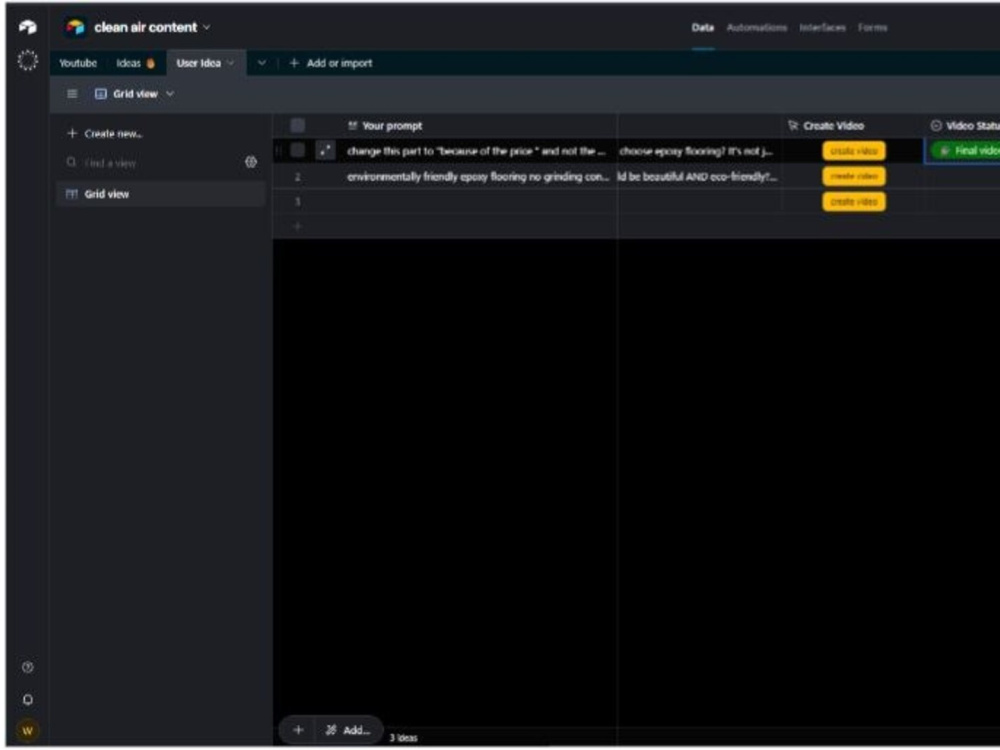The height and width of the screenshot is (750, 1000).
Task: Click the Grid view icon in sidebar list
Action: [72, 194]
